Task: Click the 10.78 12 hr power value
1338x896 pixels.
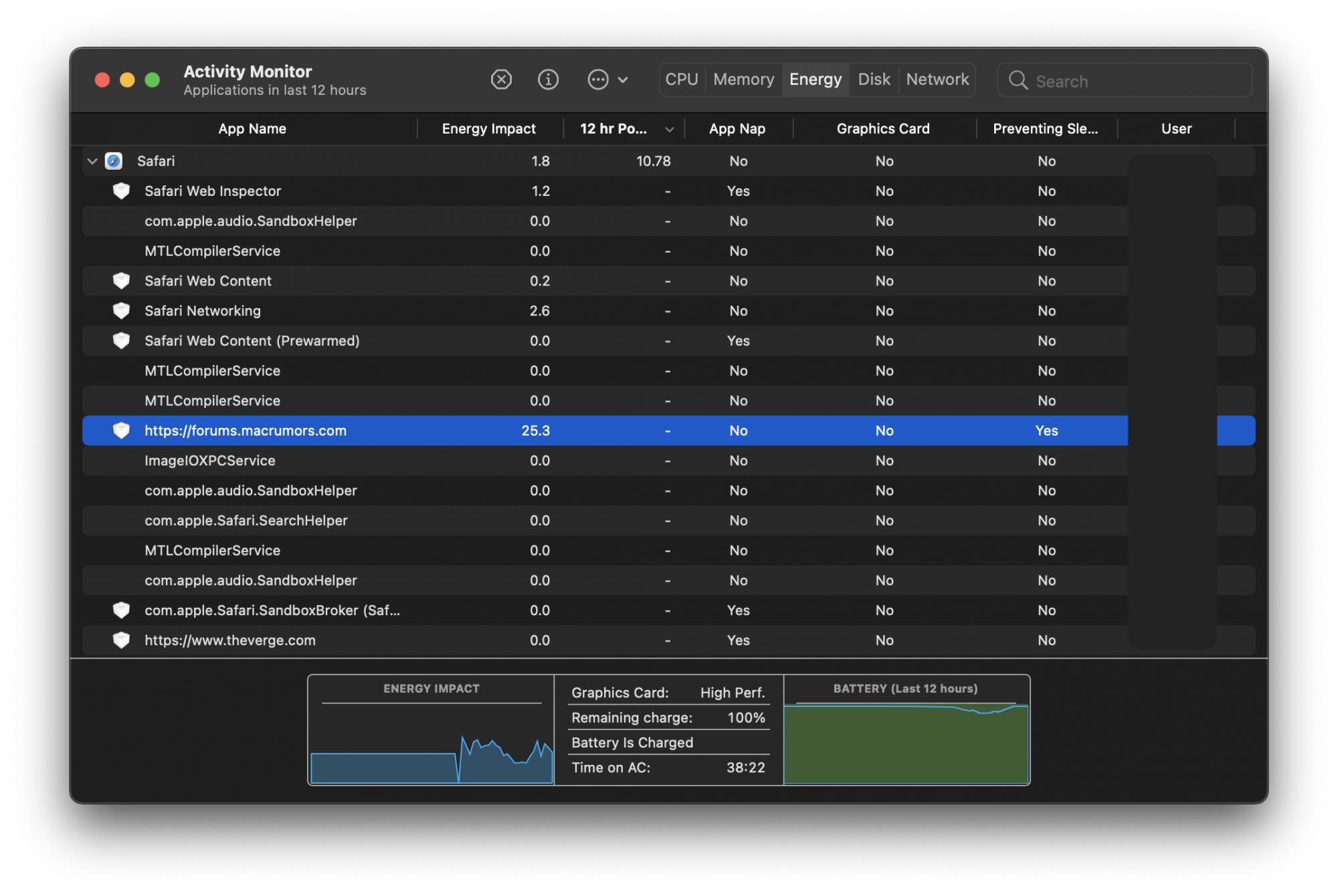Action: click(x=653, y=161)
